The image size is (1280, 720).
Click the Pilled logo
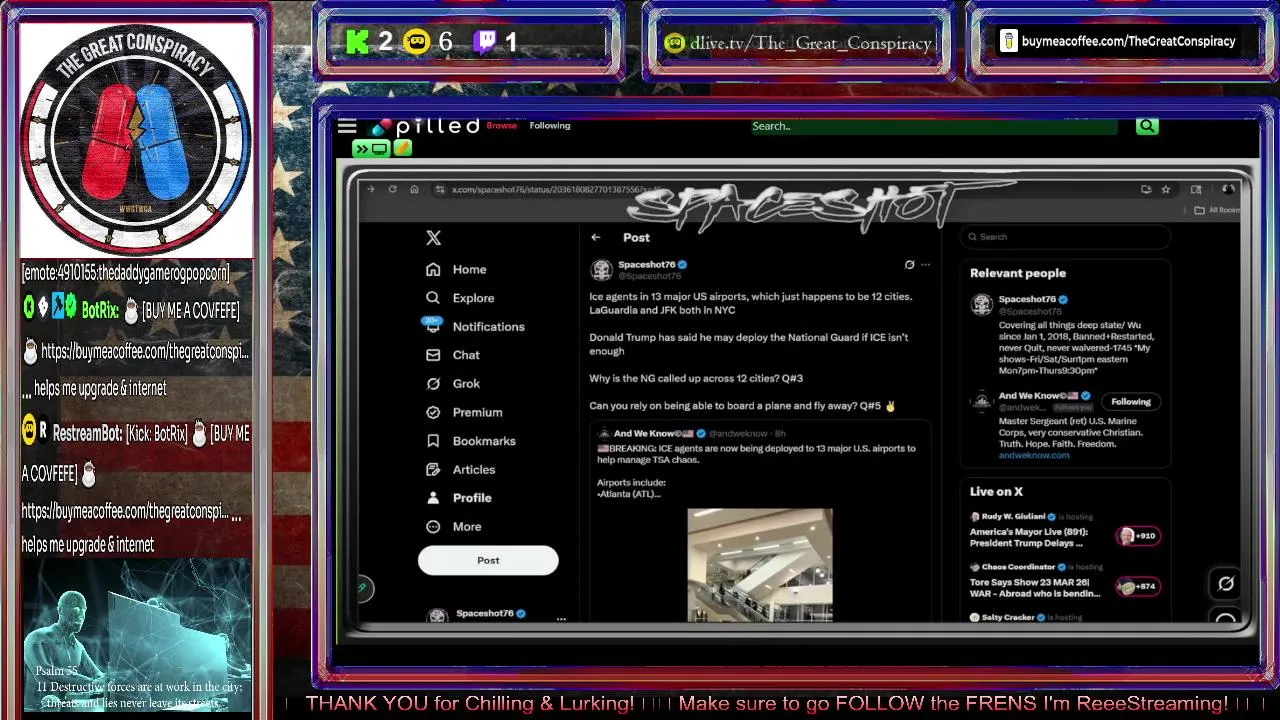tap(426, 126)
